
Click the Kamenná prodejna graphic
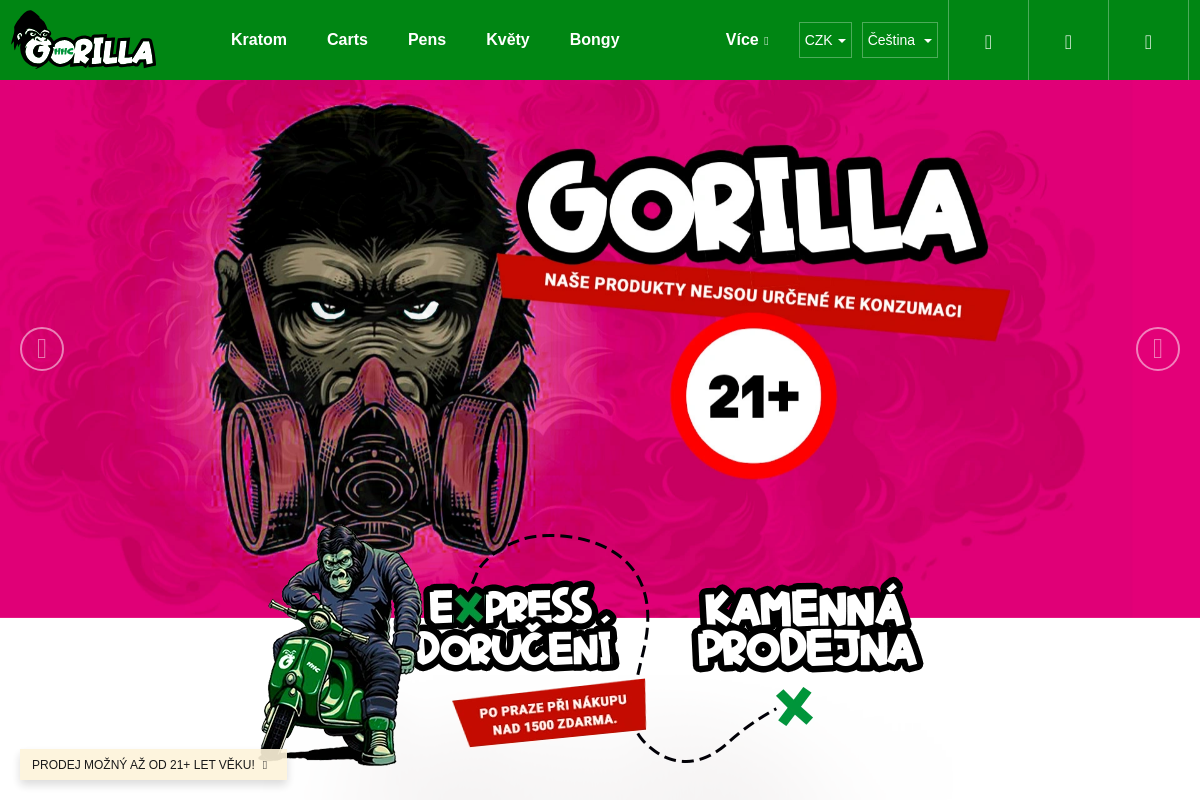coord(807,627)
